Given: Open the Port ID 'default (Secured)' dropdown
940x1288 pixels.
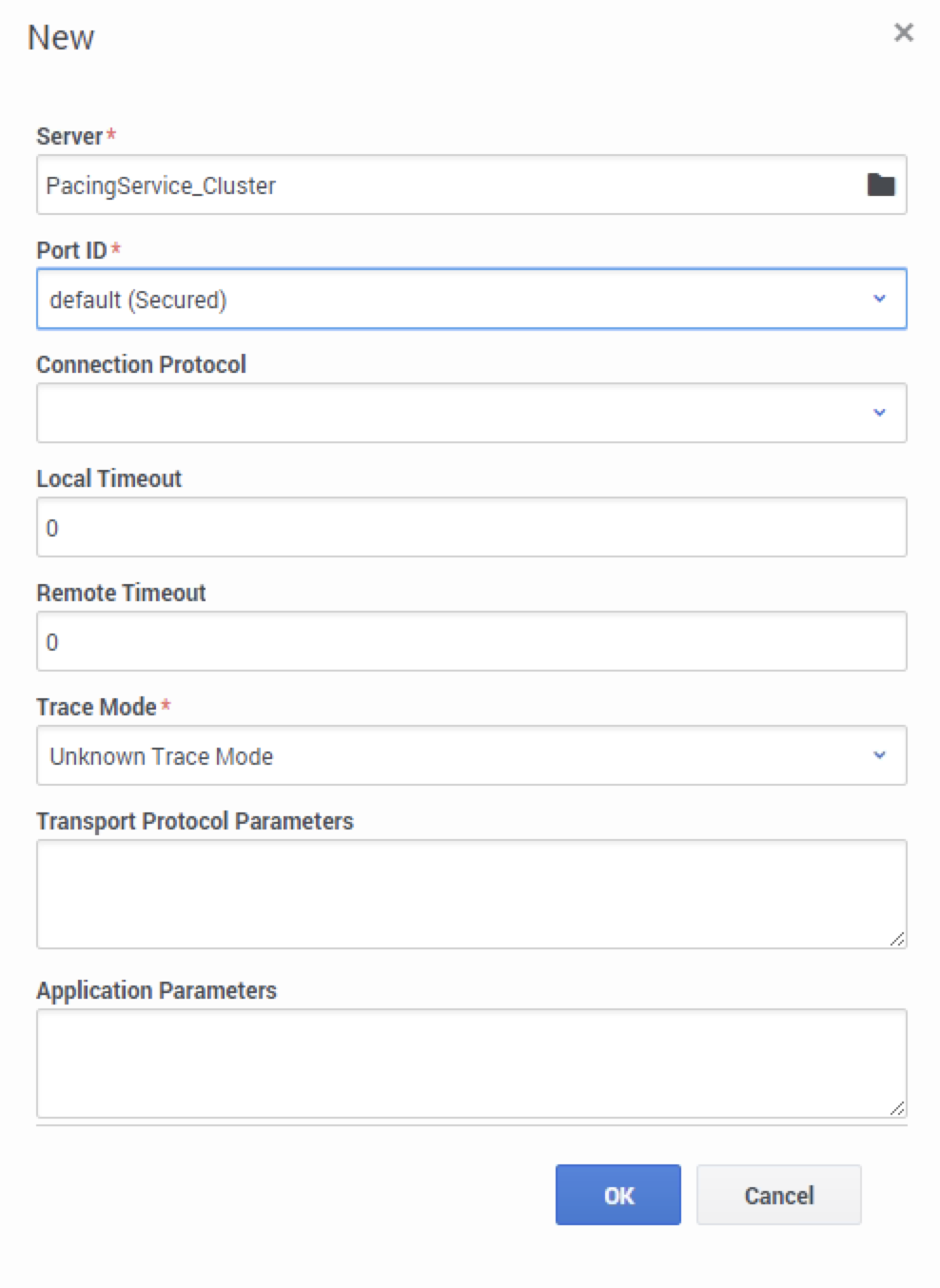Looking at the screenshot, I should click(x=457, y=300).
